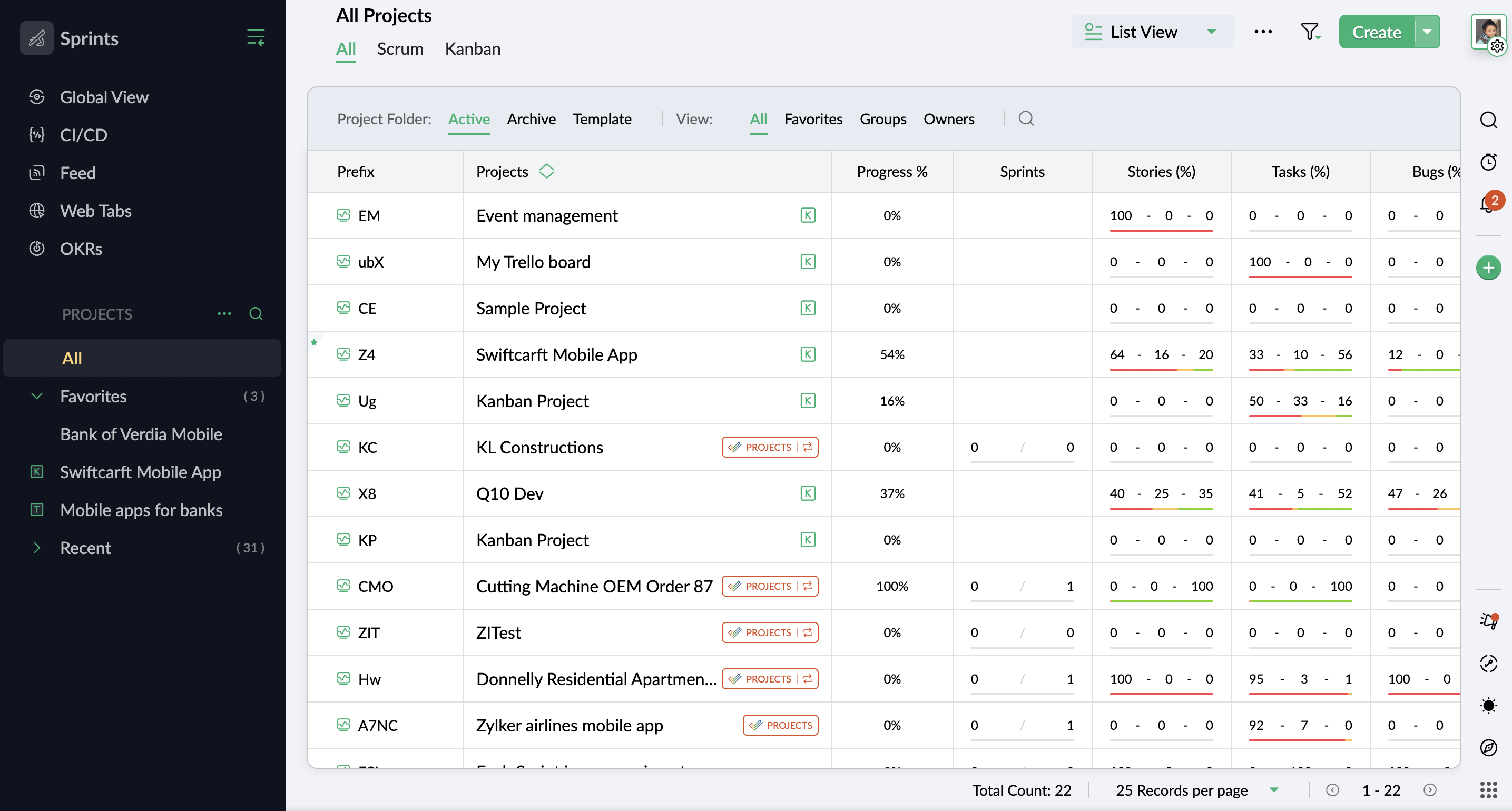Viewport: 1512px width, 811px height.
Task: Toggle favorite star on Swiftcarft Mobile App row
Action: (x=314, y=342)
